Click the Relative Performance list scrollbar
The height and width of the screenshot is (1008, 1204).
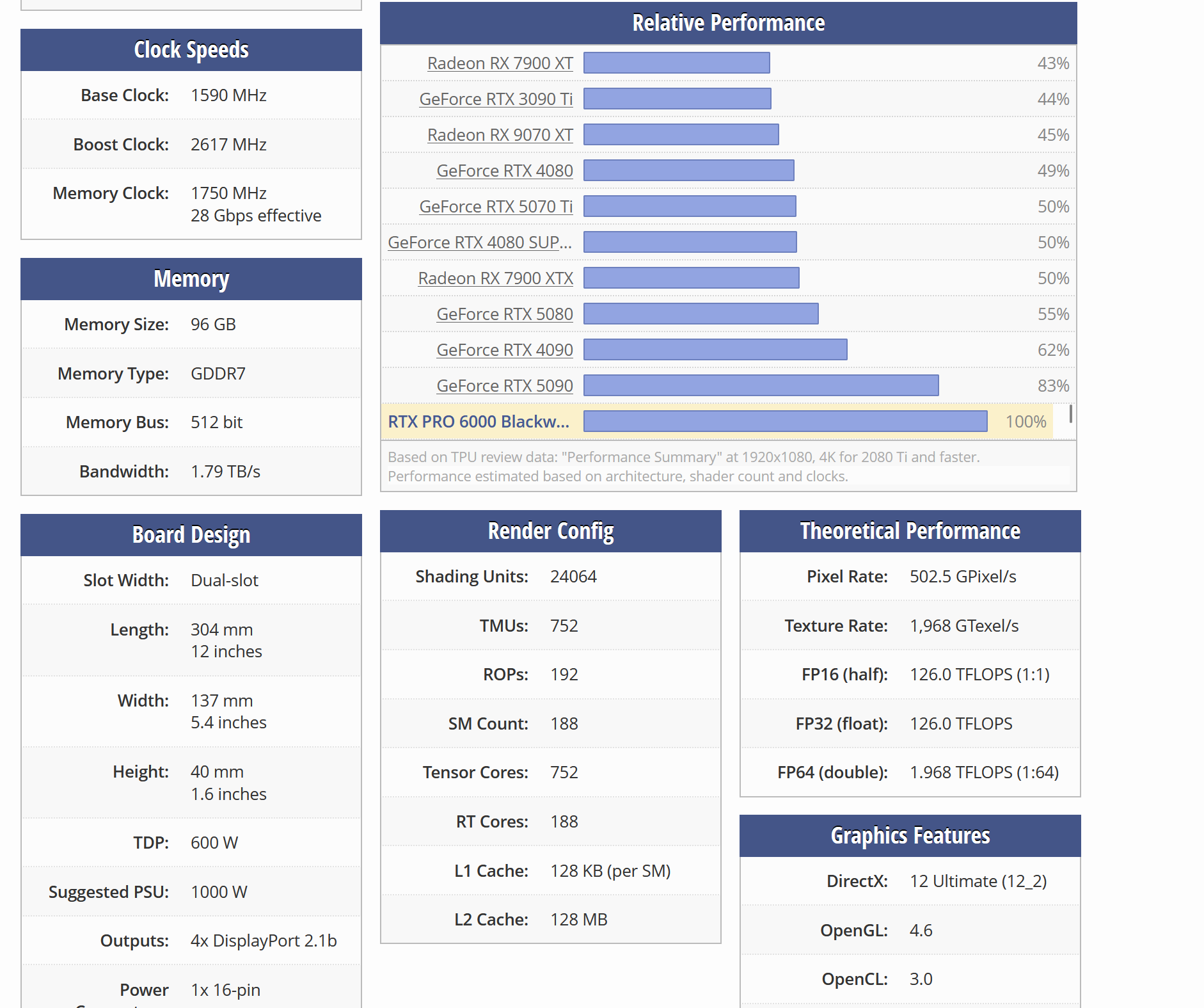pos(1070,413)
